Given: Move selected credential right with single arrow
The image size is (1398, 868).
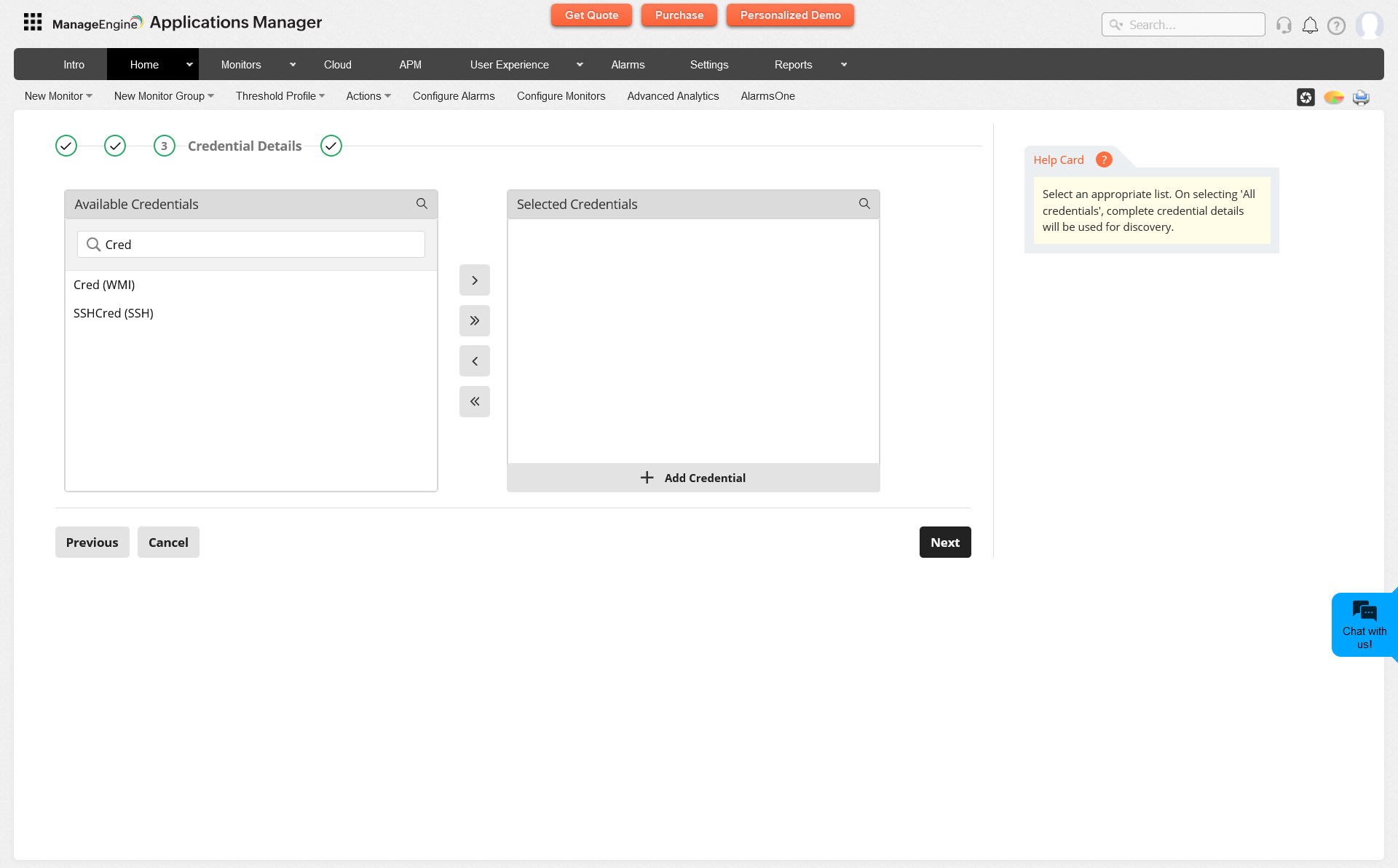Looking at the screenshot, I should 475,280.
